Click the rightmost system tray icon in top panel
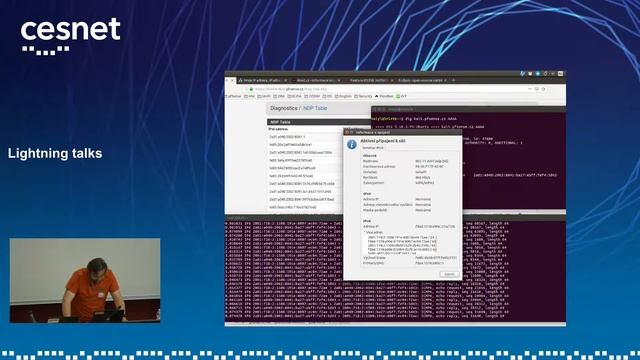The width and height of the screenshot is (640, 360). coord(560,74)
